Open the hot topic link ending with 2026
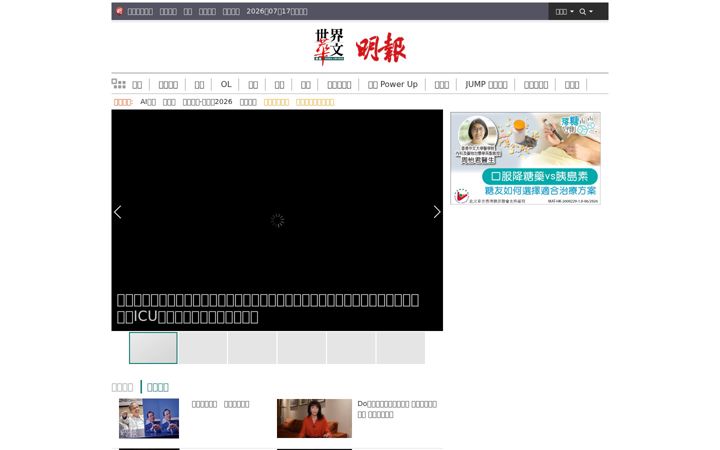The image size is (720, 450). click(208, 102)
